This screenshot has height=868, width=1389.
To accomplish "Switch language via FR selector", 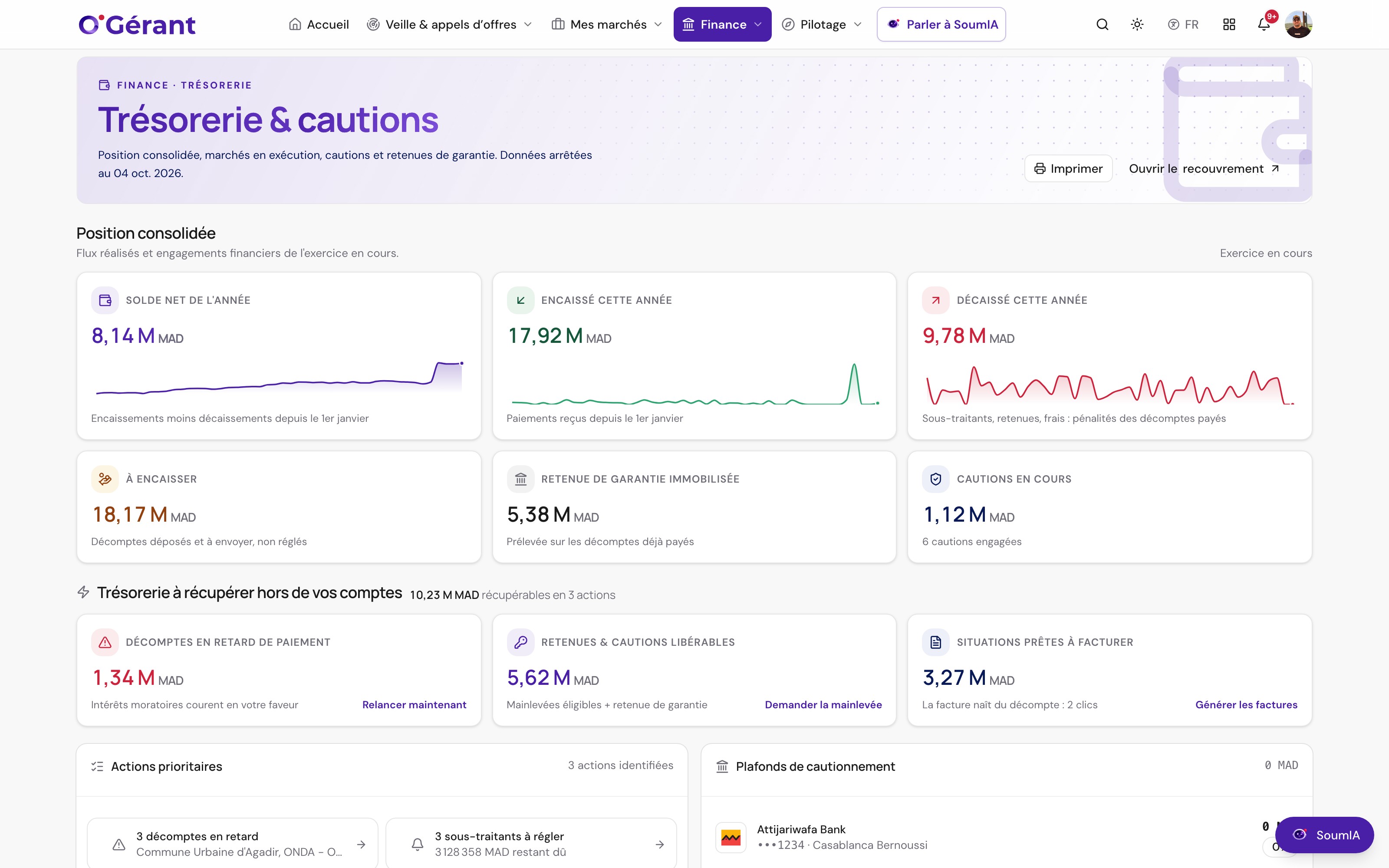I will 1183,25.
